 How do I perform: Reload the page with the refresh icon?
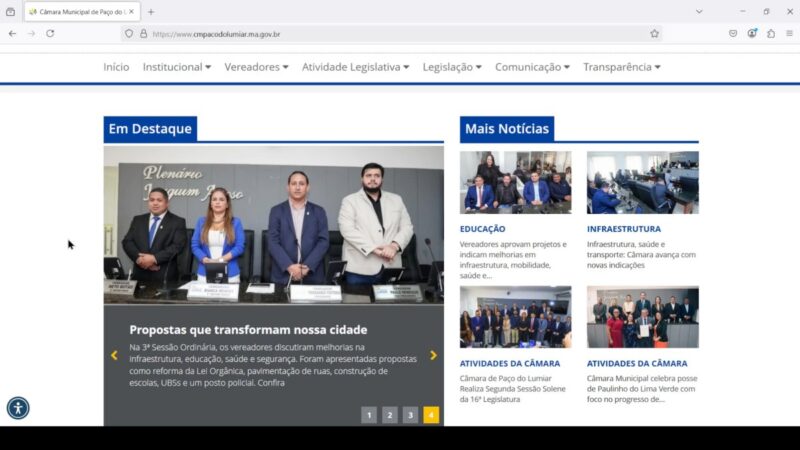(x=50, y=34)
